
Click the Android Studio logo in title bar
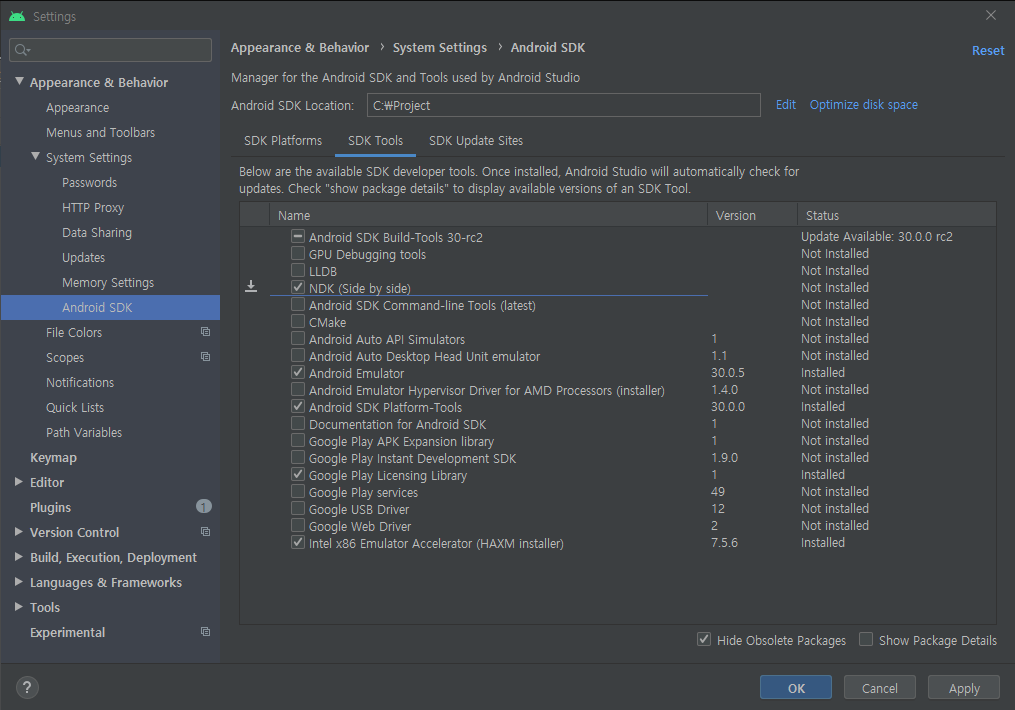coord(17,16)
